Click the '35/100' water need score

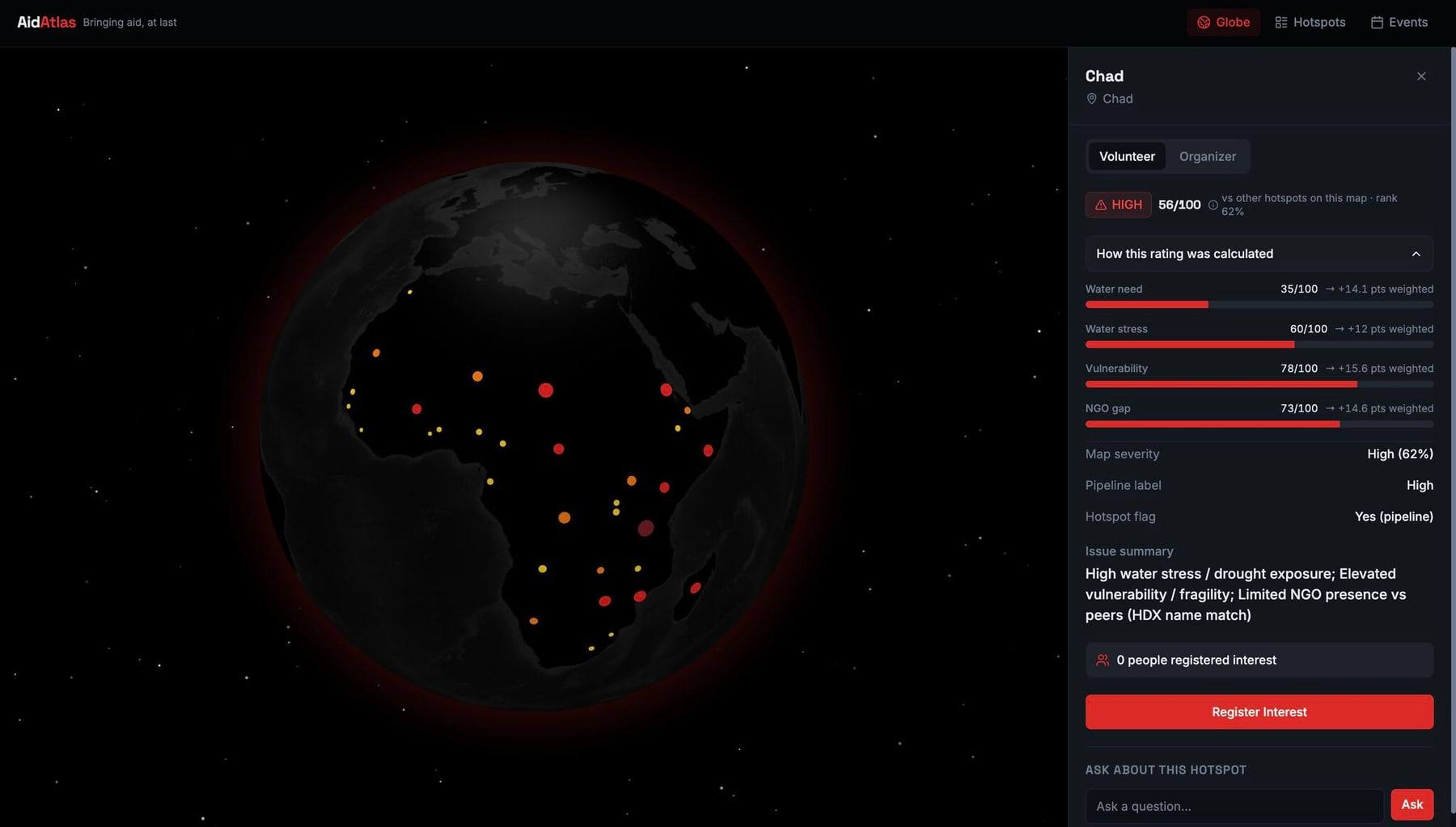click(1298, 289)
